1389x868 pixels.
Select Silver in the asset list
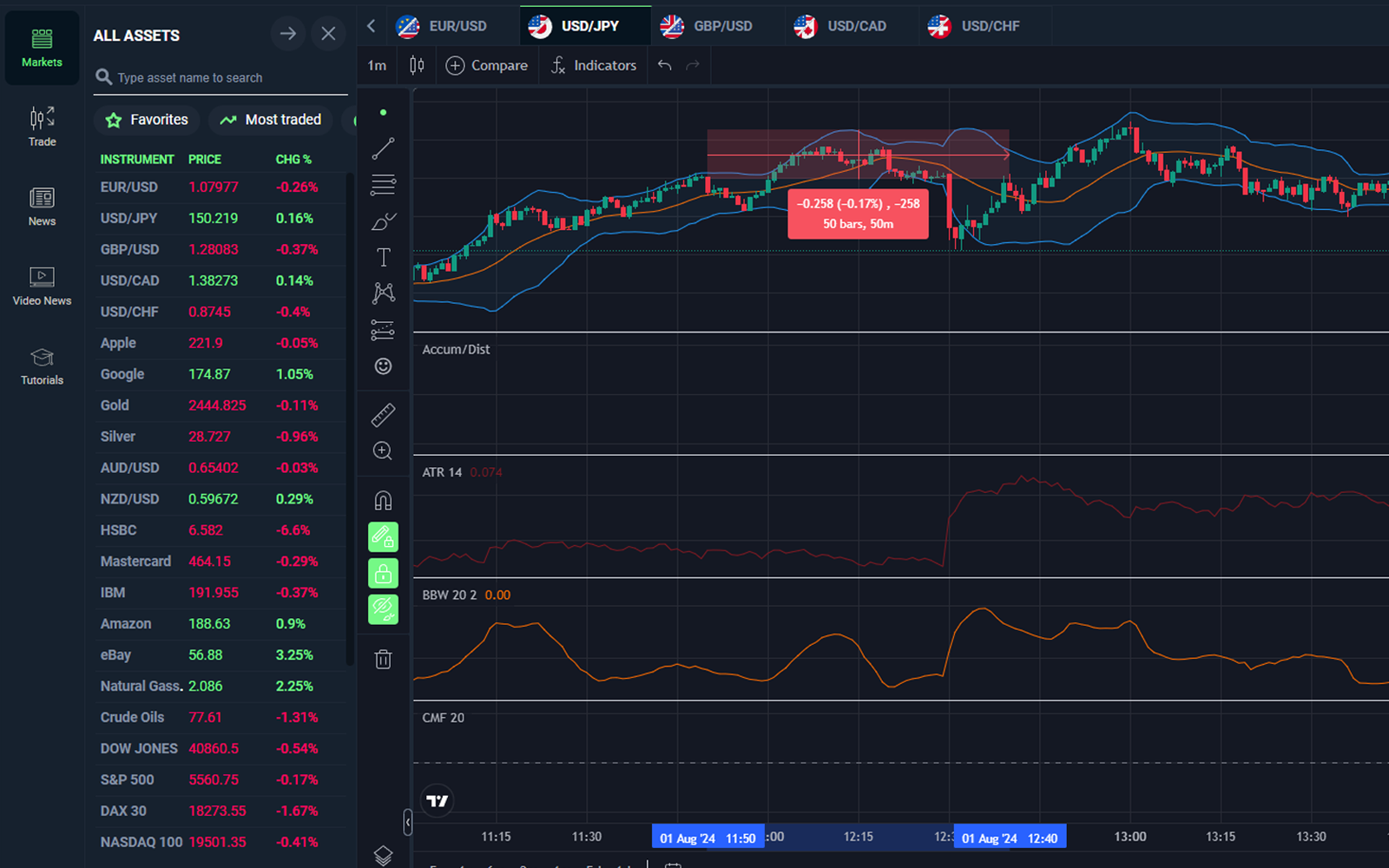tap(221, 437)
